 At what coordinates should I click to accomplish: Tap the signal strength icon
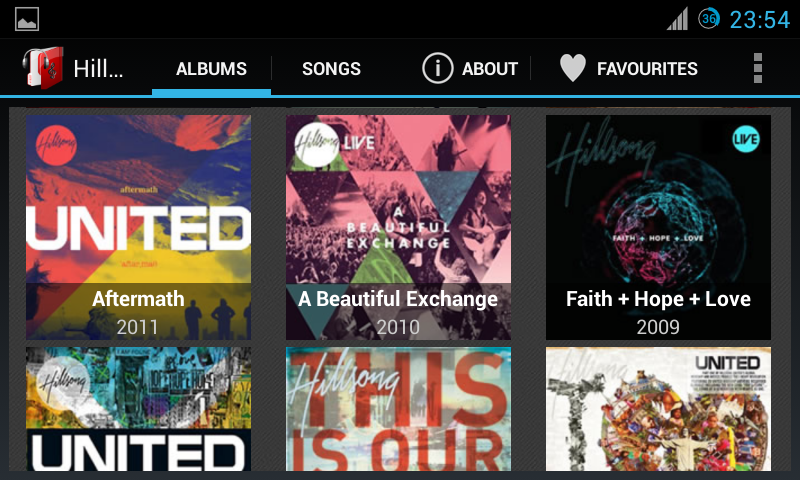point(677,19)
